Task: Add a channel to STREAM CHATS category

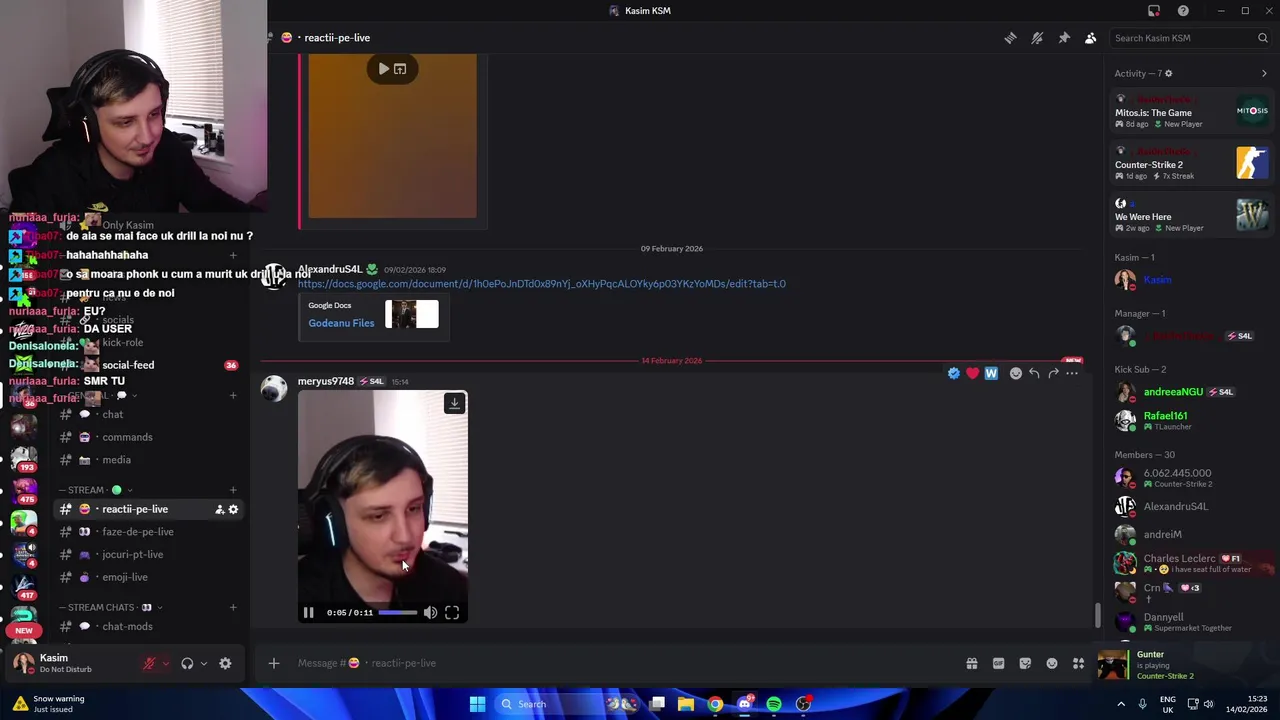Action: 233,607
